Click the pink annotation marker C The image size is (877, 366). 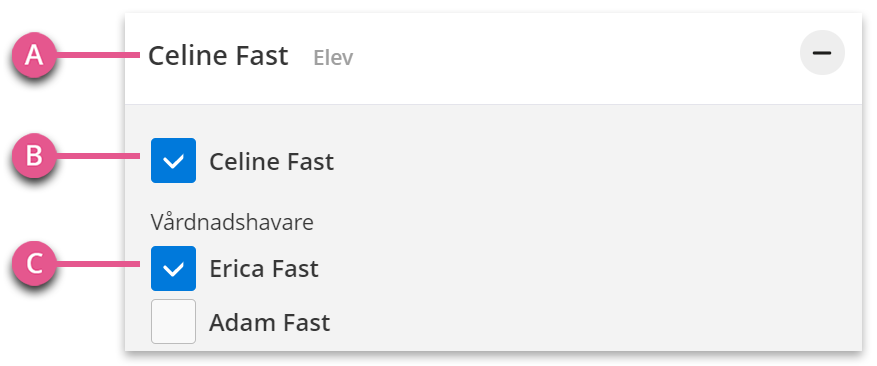34,264
